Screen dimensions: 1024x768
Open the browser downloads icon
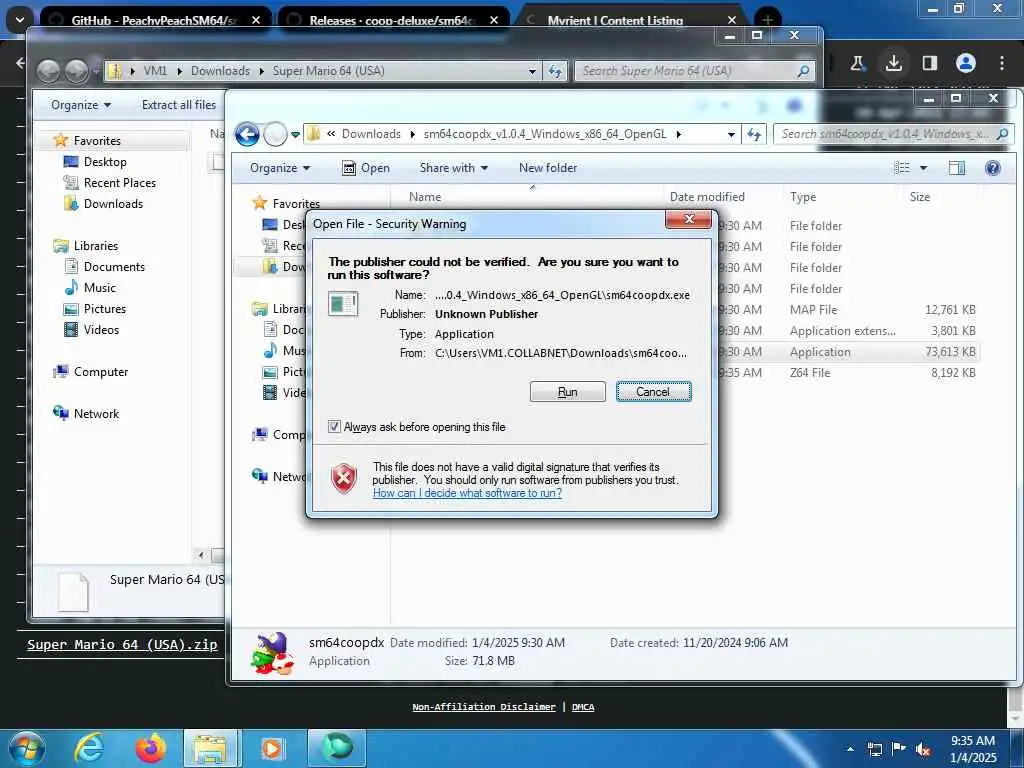[893, 63]
